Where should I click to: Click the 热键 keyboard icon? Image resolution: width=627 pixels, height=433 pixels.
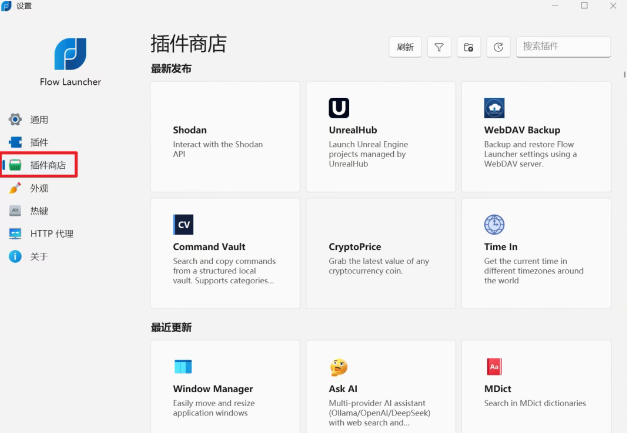15,211
